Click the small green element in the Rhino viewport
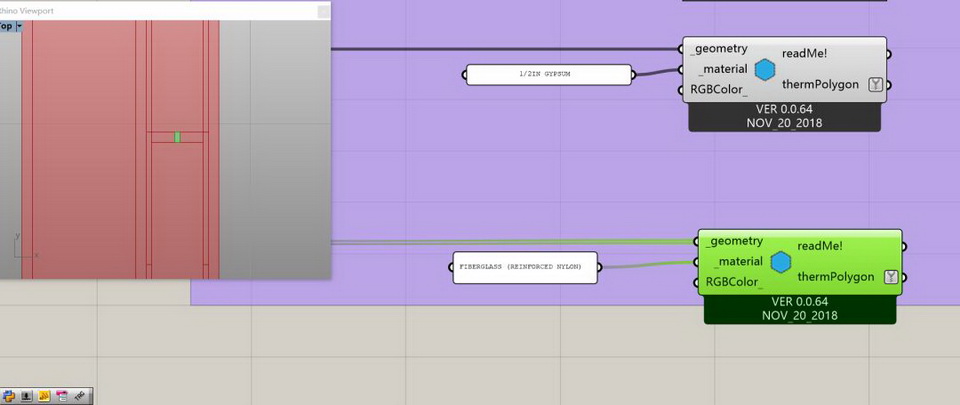 click(177, 137)
